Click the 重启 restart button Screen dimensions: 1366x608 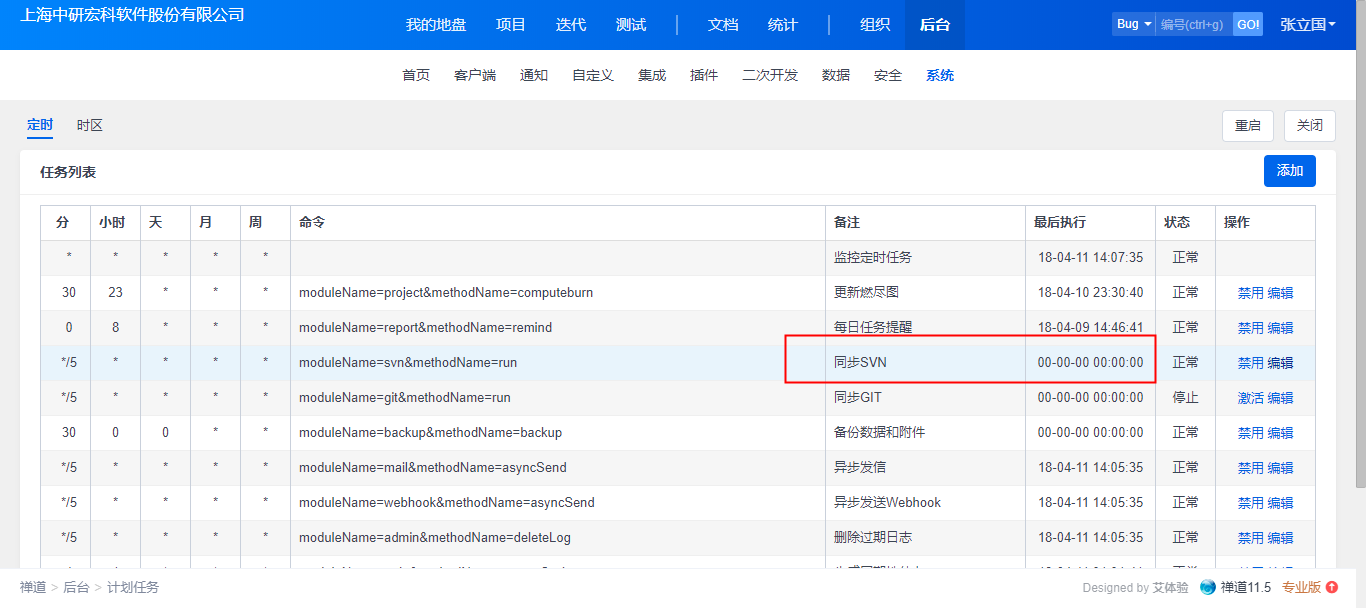pyautogui.click(x=1247, y=126)
